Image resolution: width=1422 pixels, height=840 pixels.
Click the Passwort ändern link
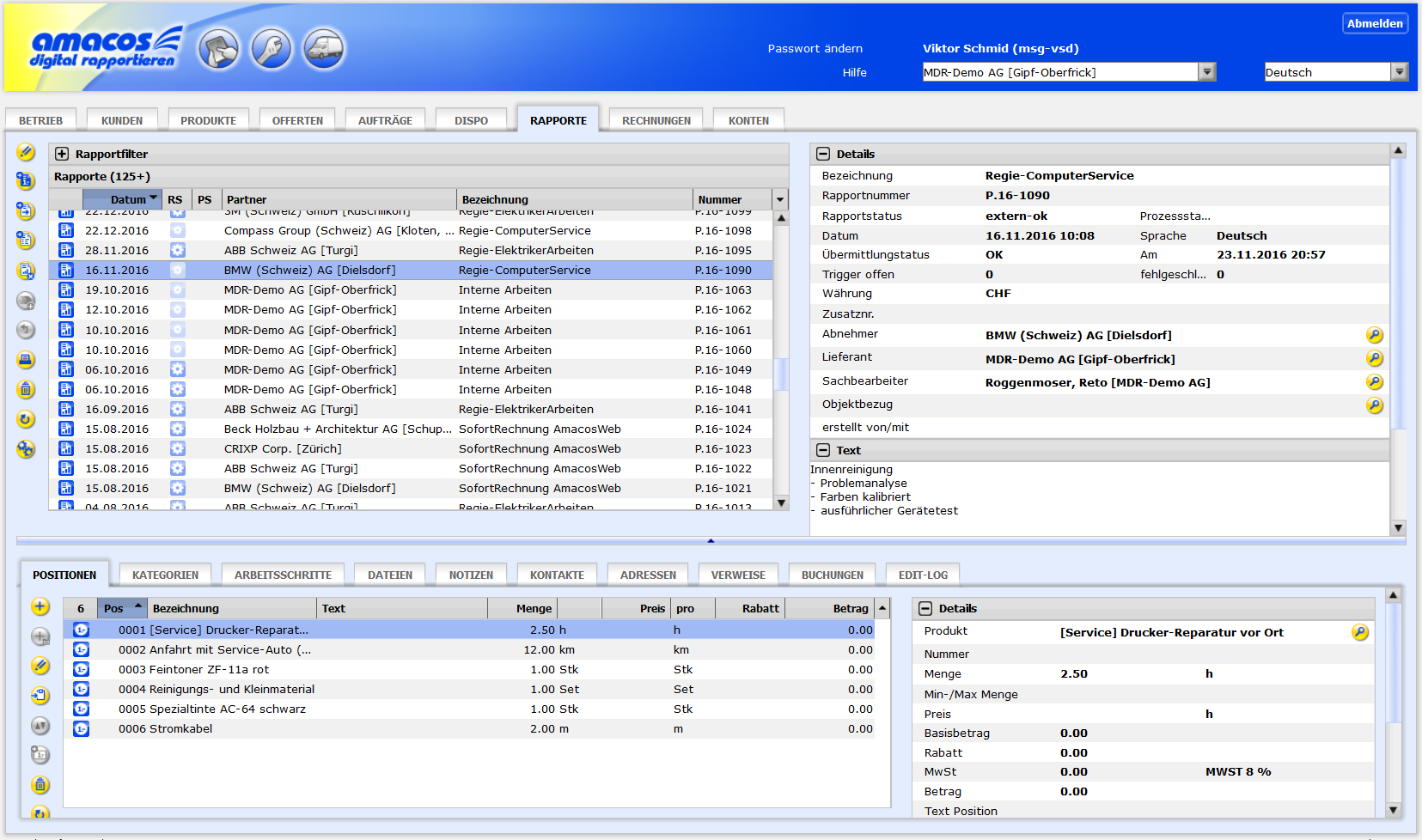(815, 48)
